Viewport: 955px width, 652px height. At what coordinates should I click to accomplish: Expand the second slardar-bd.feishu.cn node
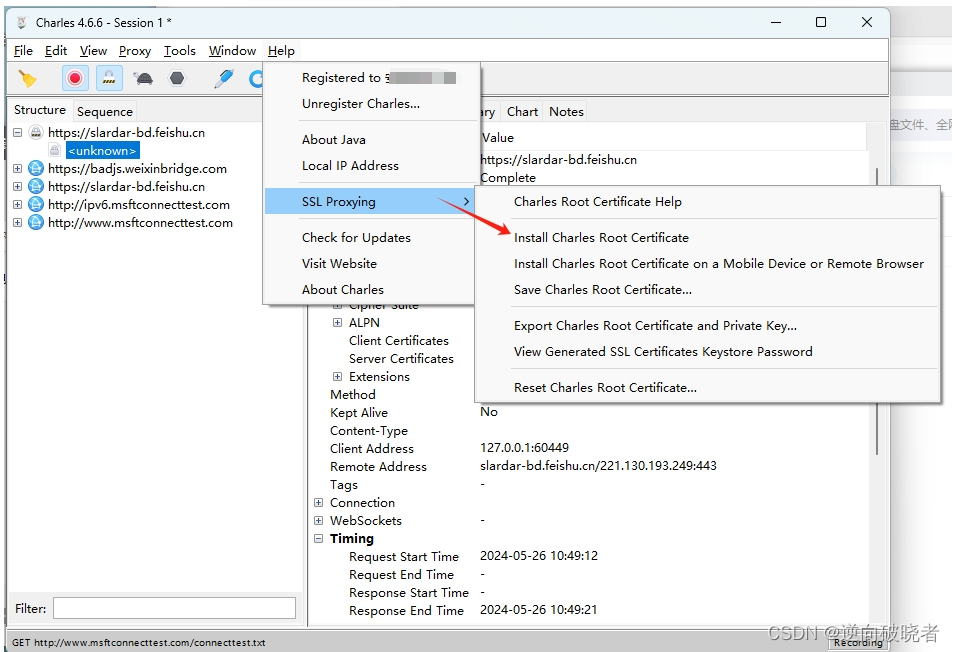pyautogui.click(x=18, y=187)
